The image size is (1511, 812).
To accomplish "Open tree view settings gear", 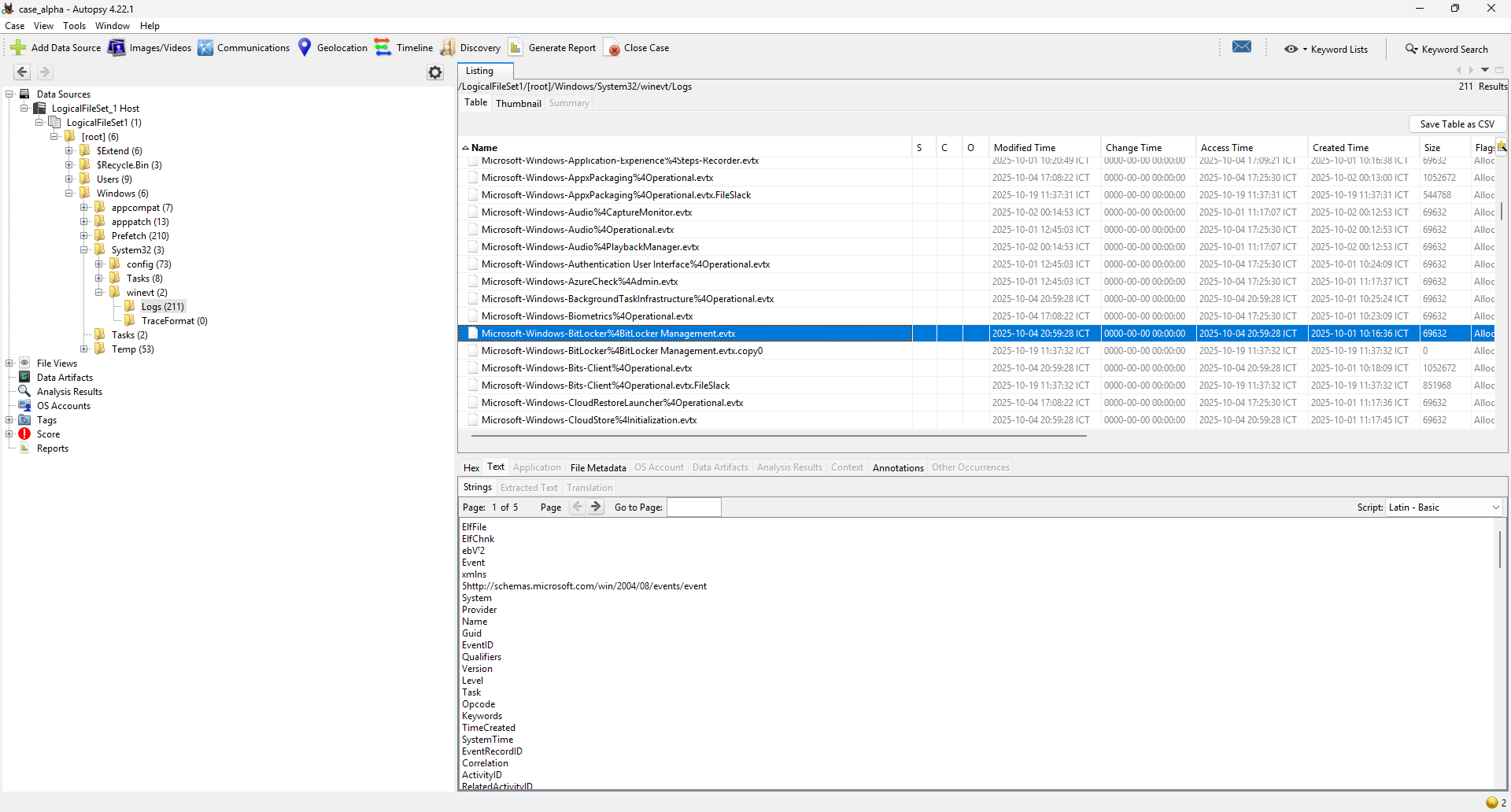I will tap(435, 72).
